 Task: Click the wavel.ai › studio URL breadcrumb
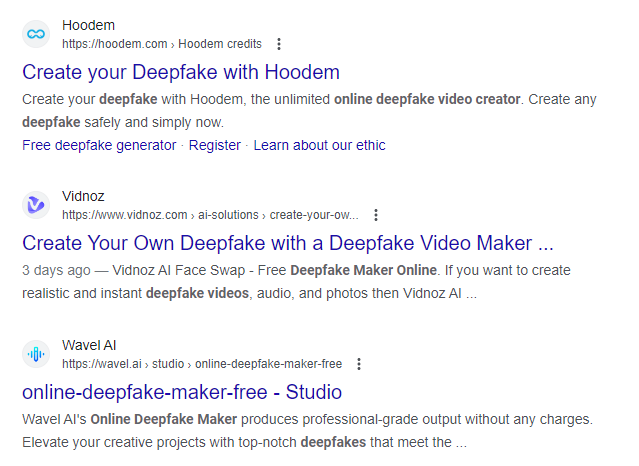(202, 364)
